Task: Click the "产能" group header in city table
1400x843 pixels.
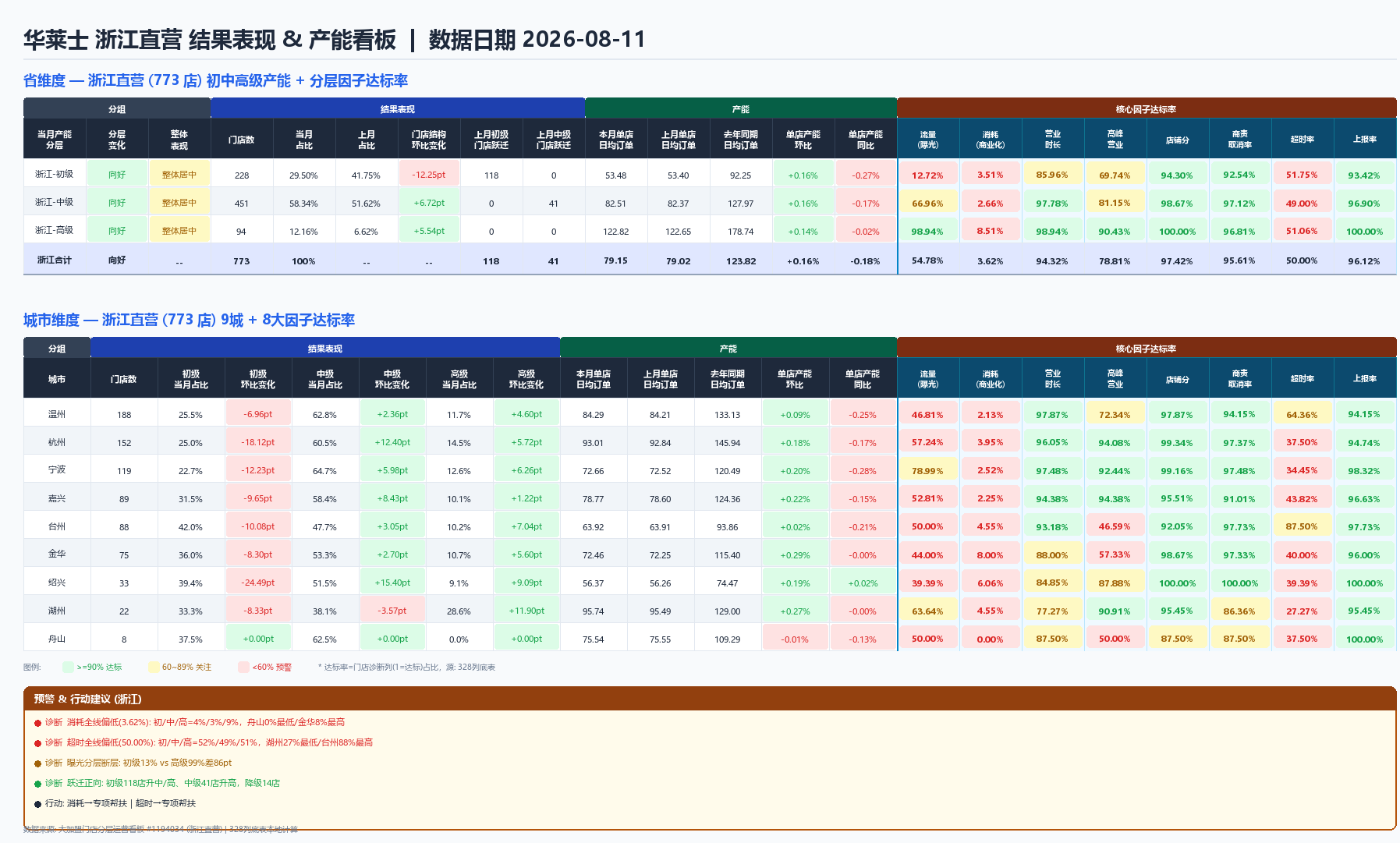Action: (728, 349)
